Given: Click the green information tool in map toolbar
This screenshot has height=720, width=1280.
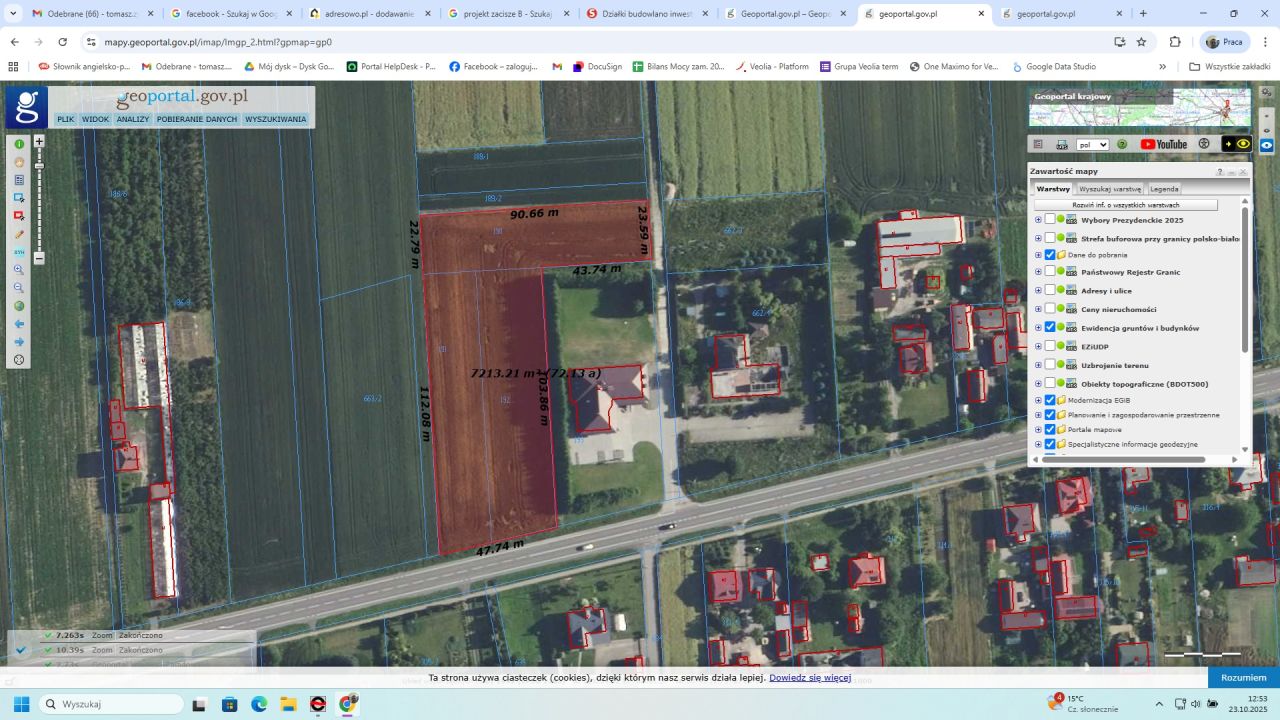Looking at the screenshot, I should point(19,144).
